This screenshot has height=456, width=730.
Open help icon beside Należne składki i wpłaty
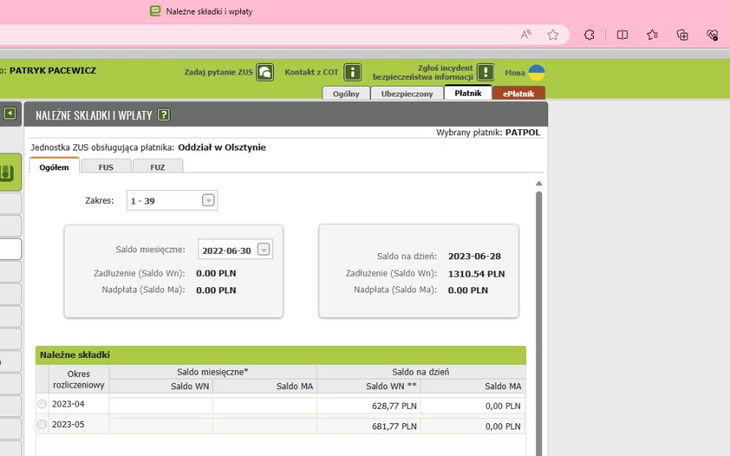(x=164, y=115)
